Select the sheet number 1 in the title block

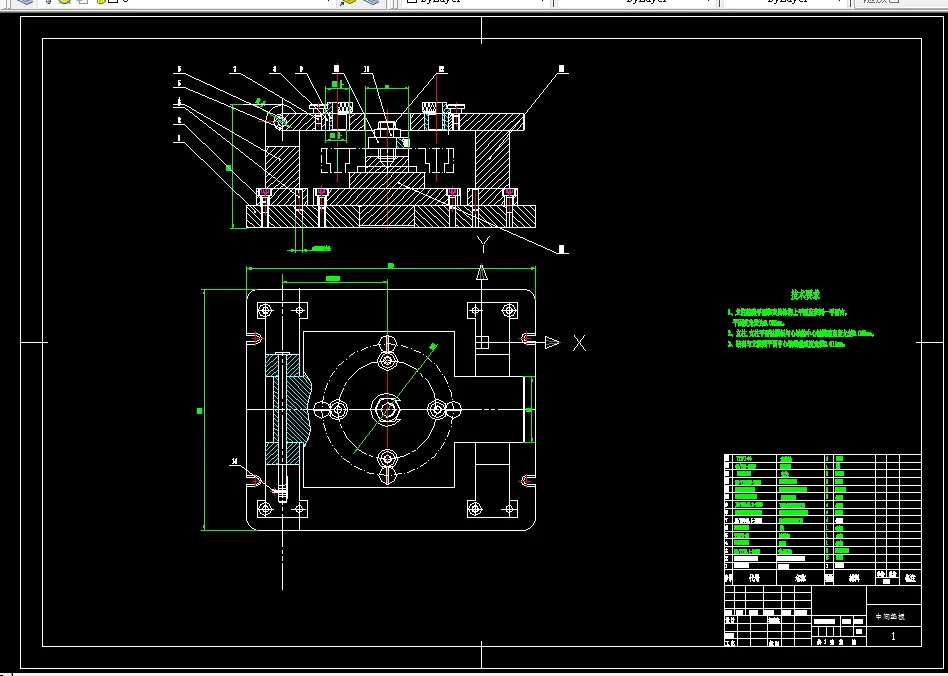(894, 636)
